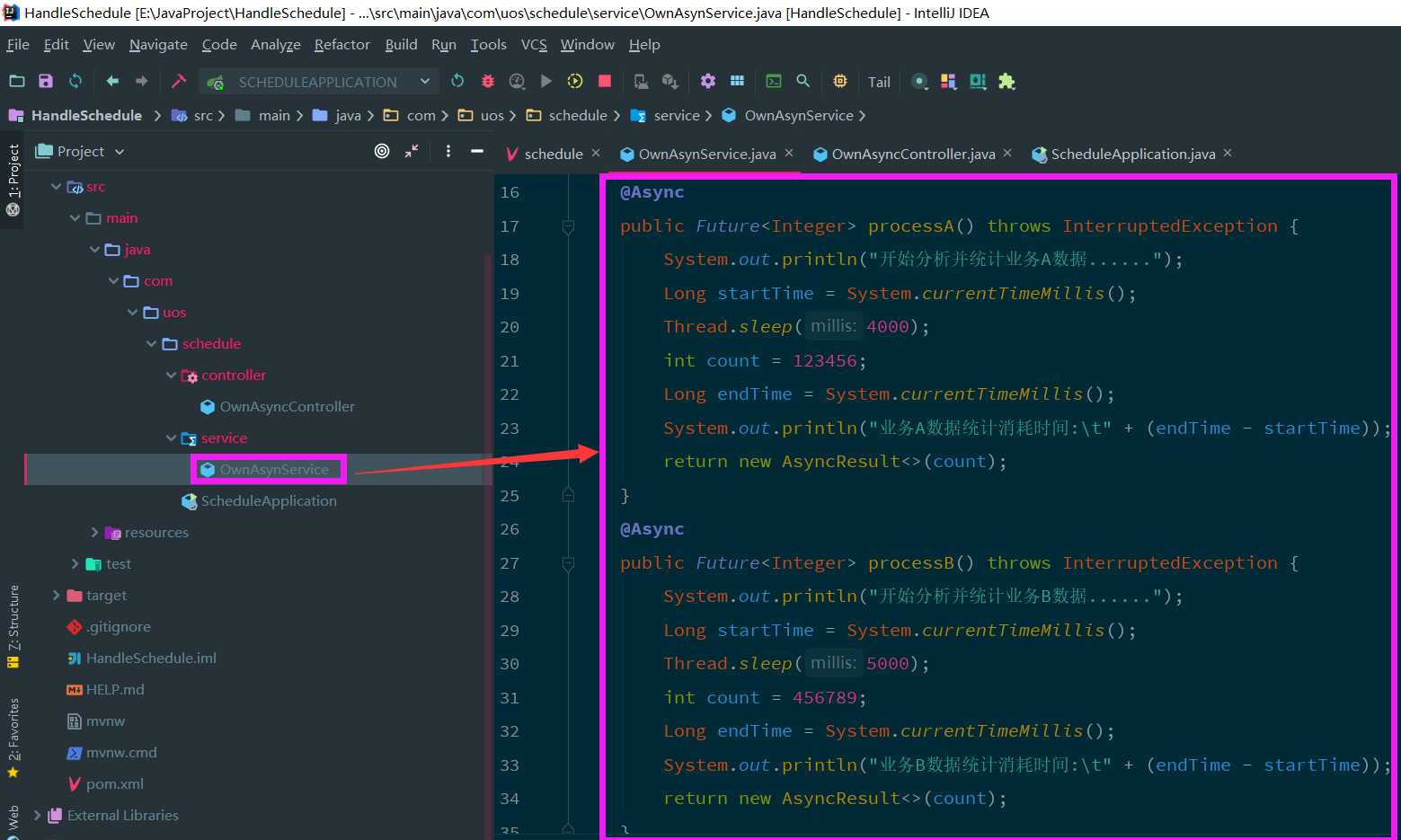Viewport: 1401px width, 840px height.
Task: Open the Edit menu
Action: point(56,44)
